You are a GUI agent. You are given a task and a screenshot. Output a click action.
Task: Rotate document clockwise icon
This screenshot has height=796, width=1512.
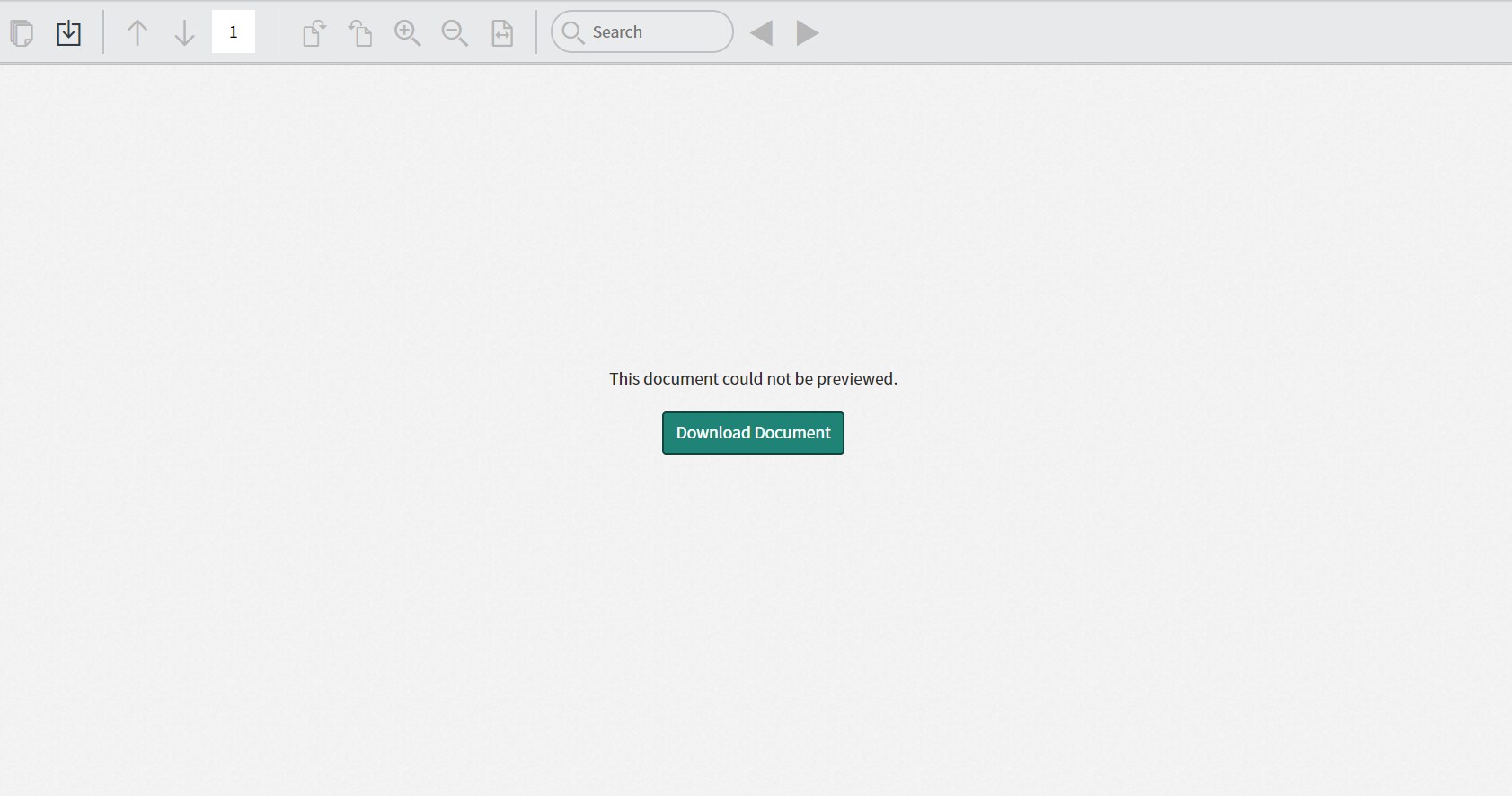(x=314, y=33)
